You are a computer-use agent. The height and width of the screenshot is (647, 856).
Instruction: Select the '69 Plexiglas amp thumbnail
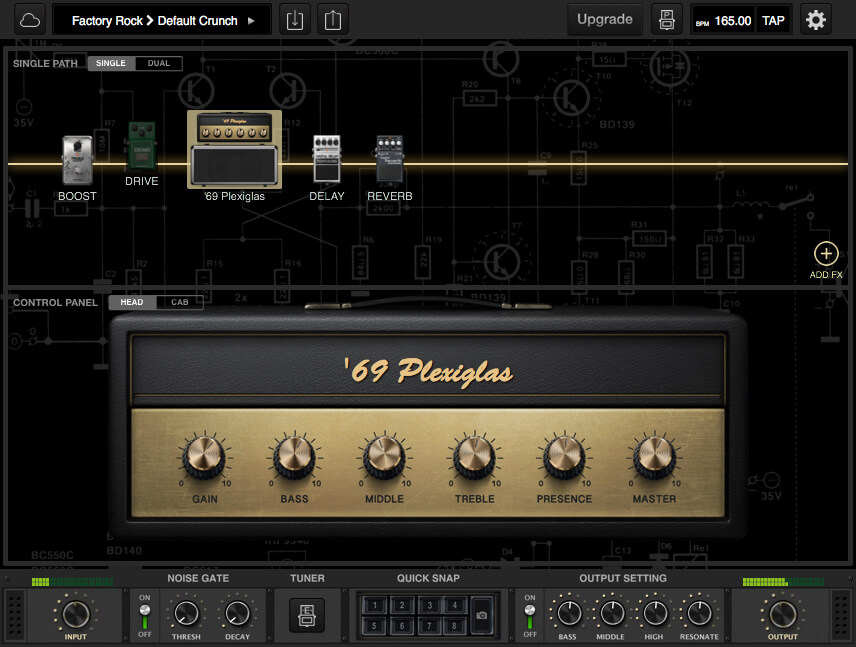pyautogui.click(x=234, y=149)
